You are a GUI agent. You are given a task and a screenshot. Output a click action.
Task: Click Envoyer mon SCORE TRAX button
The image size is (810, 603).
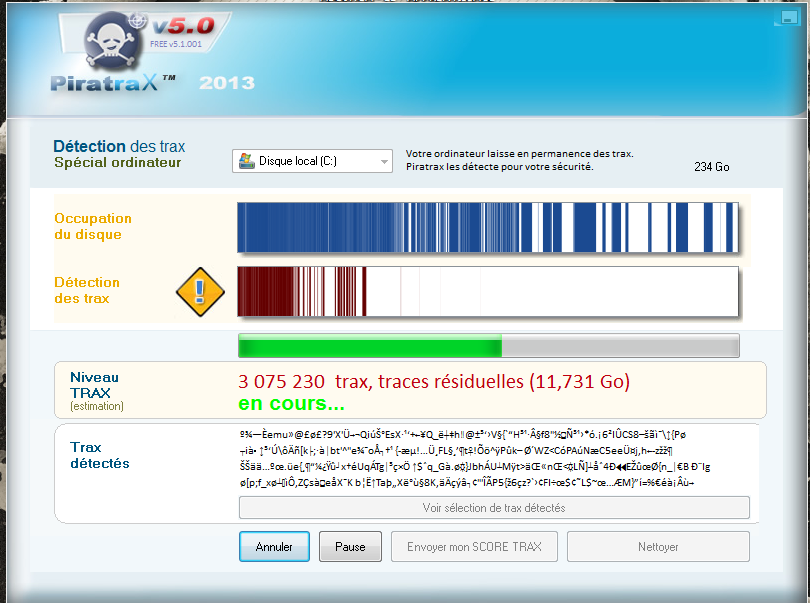click(x=474, y=547)
